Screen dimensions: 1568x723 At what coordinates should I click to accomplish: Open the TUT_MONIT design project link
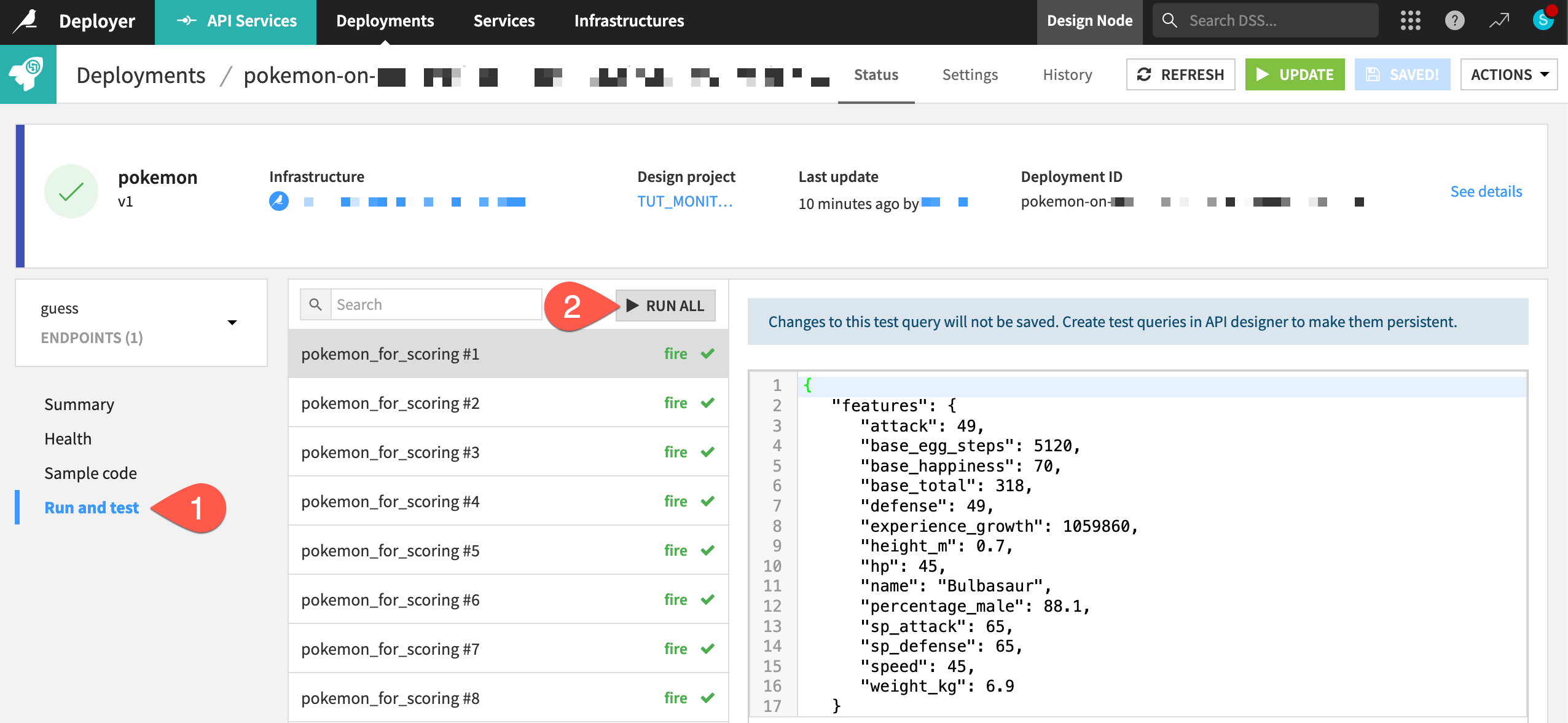click(x=684, y=202)
